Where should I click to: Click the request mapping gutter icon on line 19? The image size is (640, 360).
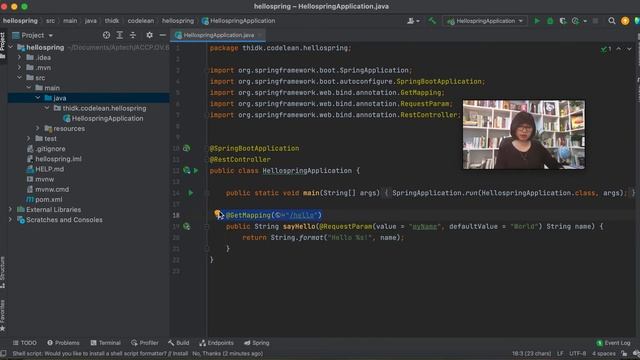click(187, 226)
